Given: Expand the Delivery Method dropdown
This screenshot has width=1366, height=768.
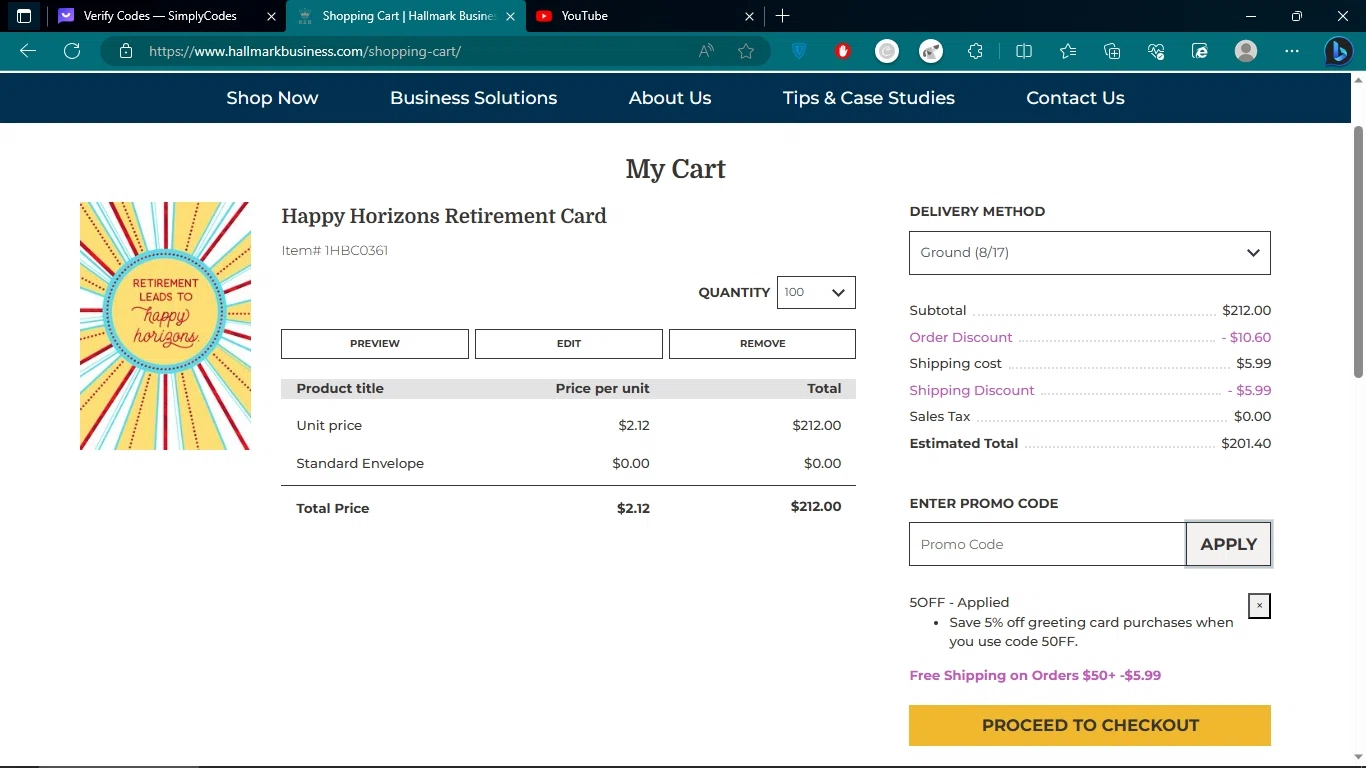Looking at the screenshot, I should pos(1089,253).
